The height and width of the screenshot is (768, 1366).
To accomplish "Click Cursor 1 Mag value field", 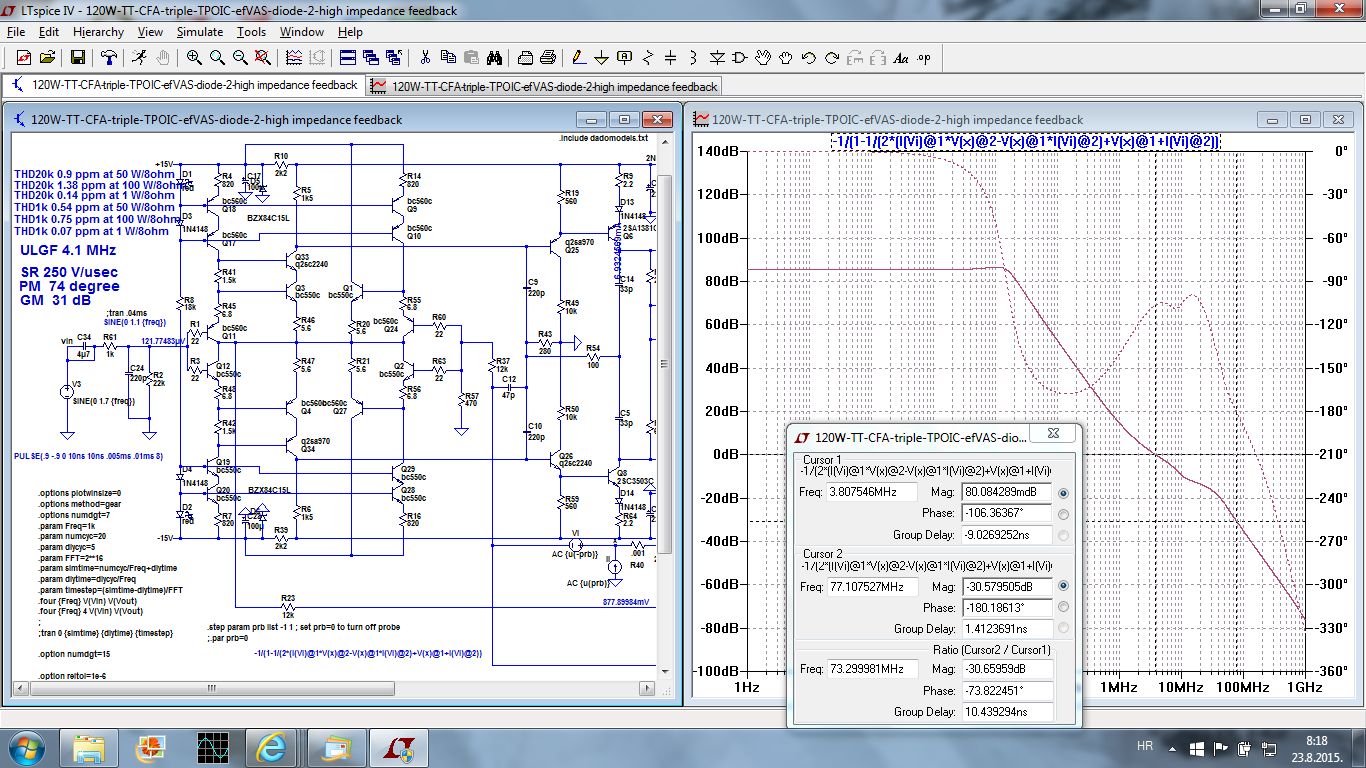I will (1005, 492).
